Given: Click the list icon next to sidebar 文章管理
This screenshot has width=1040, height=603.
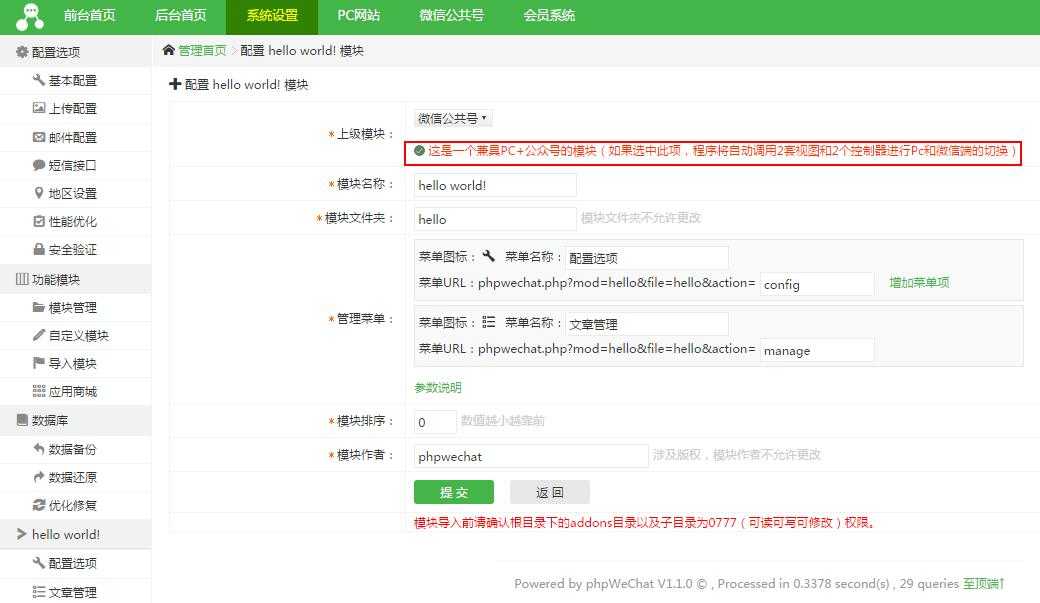Looking at the screenshot, I should (x=38, y=591).
